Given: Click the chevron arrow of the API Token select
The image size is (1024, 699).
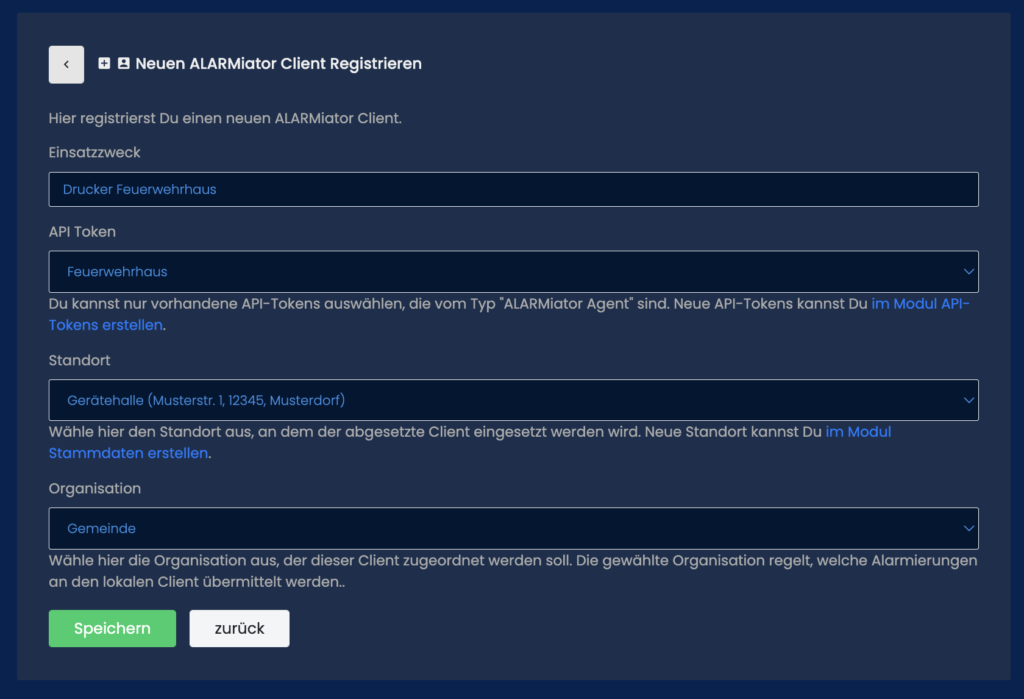Looking at the screenshot, I should tap(967, 271).
